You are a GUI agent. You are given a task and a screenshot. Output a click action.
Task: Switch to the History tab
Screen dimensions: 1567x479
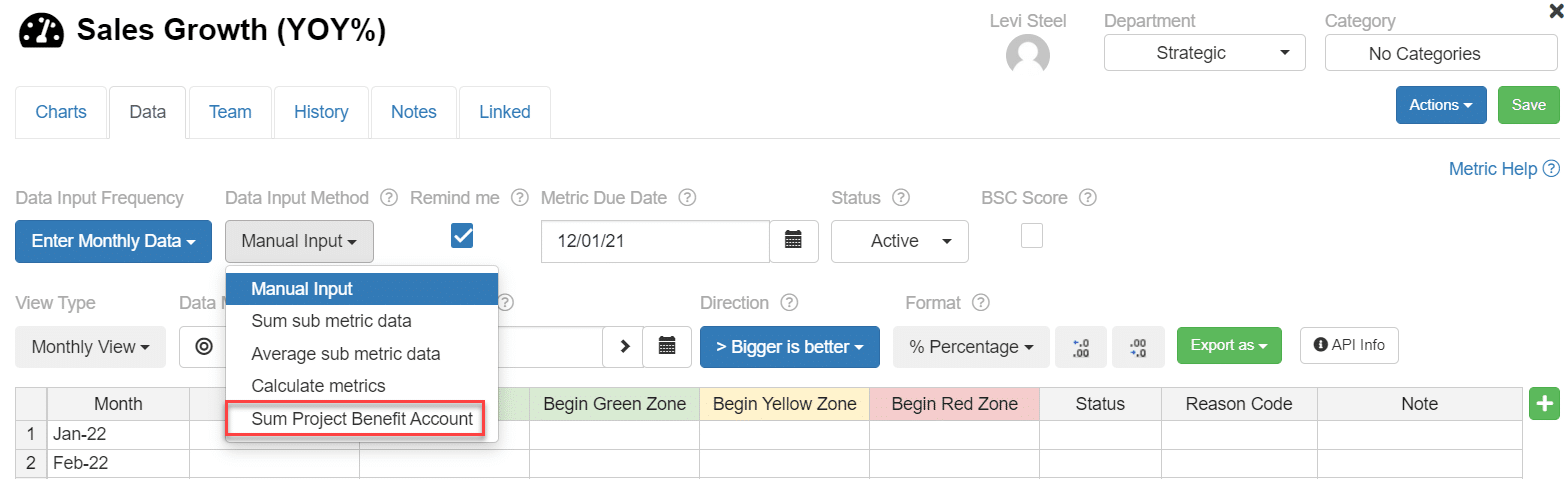coord(321,112)
